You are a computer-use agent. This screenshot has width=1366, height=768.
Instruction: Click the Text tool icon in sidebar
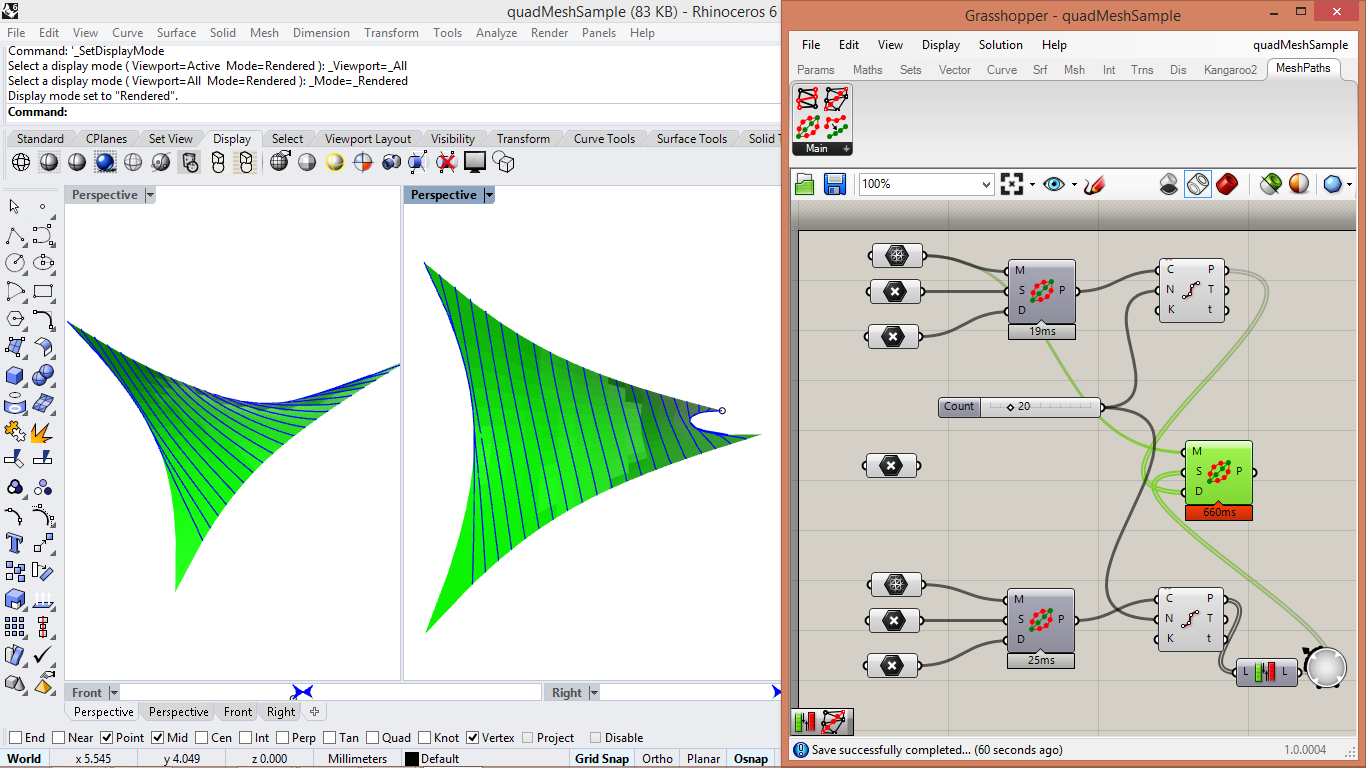tap(15, 543)
